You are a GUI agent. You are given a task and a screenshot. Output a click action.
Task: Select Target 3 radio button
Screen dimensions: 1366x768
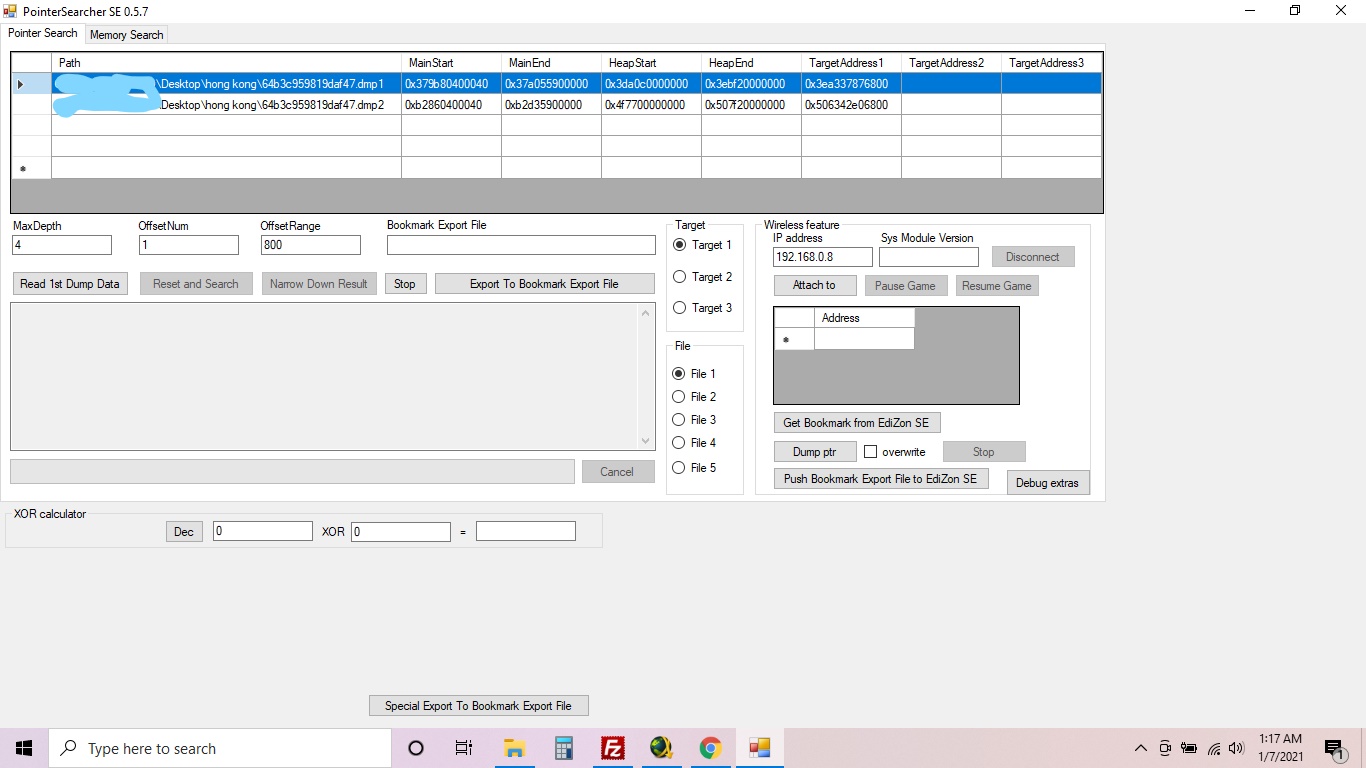[x=680, y=308]
